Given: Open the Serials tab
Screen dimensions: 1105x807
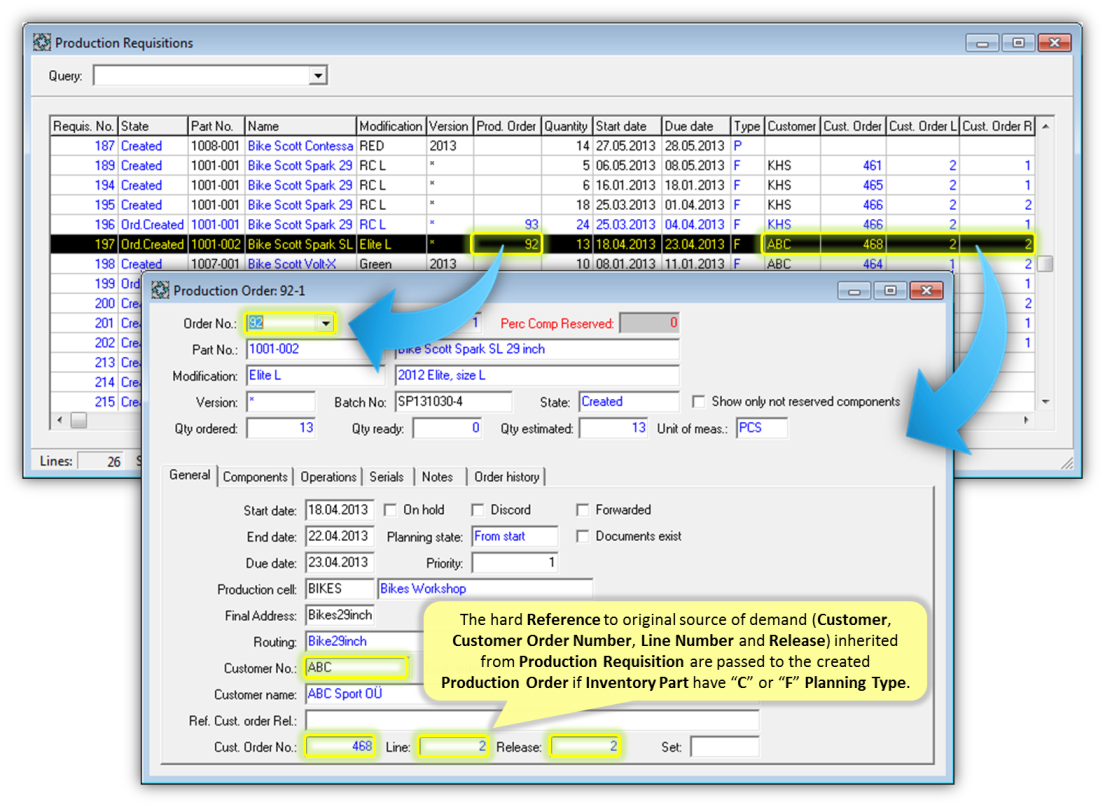Looking at the screenshot, I should pos(387,477).
